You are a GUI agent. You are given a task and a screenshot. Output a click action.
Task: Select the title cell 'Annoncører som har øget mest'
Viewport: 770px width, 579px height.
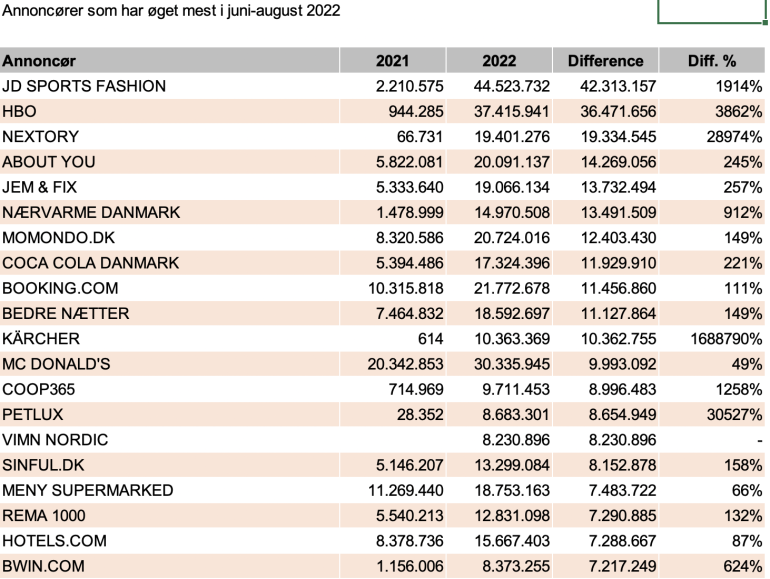[x=171, y=10]
